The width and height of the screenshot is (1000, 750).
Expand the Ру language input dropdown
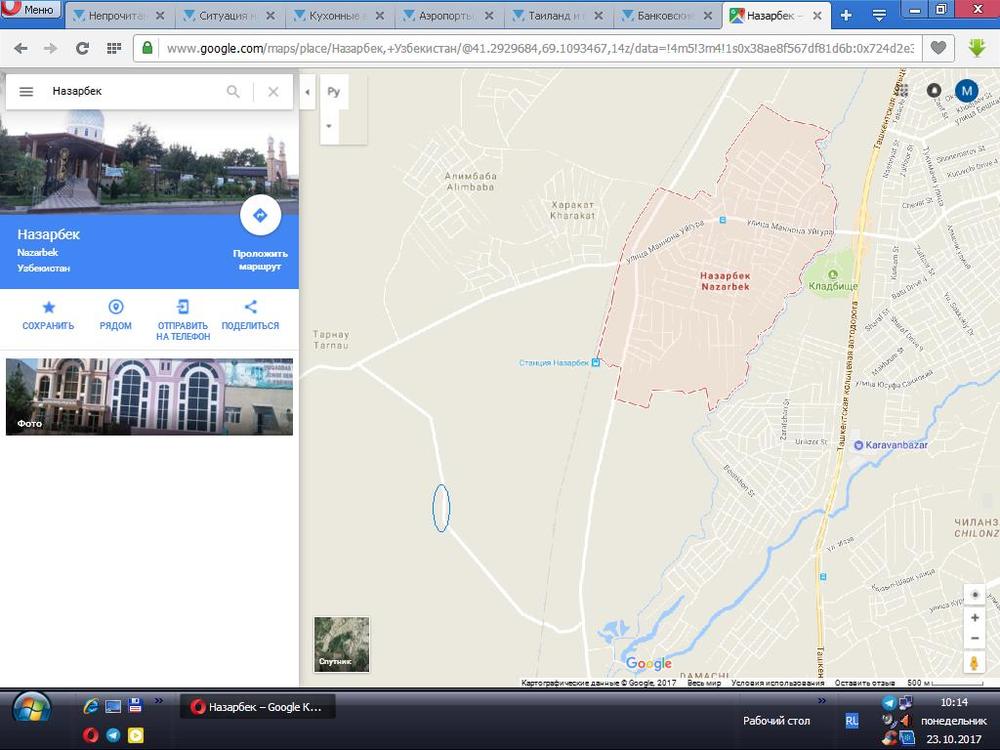point(328,127)
